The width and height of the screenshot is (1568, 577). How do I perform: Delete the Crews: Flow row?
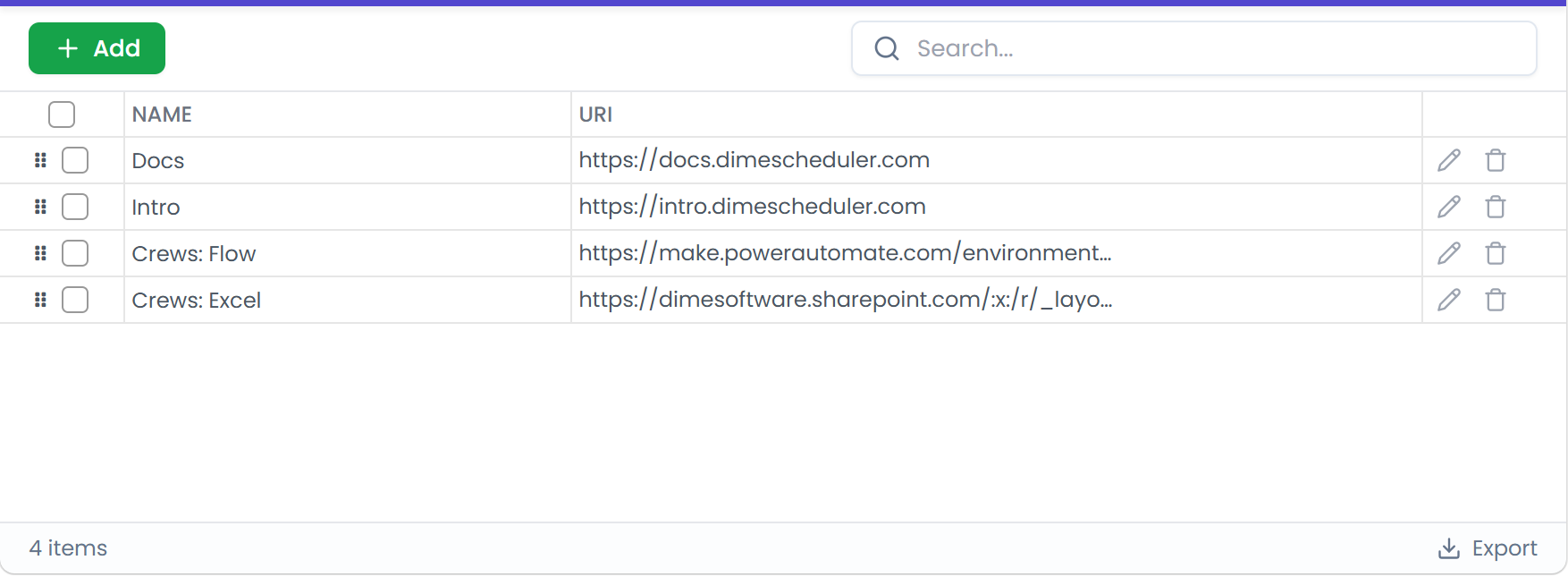pyautogui.click(x=1496, y=253)
